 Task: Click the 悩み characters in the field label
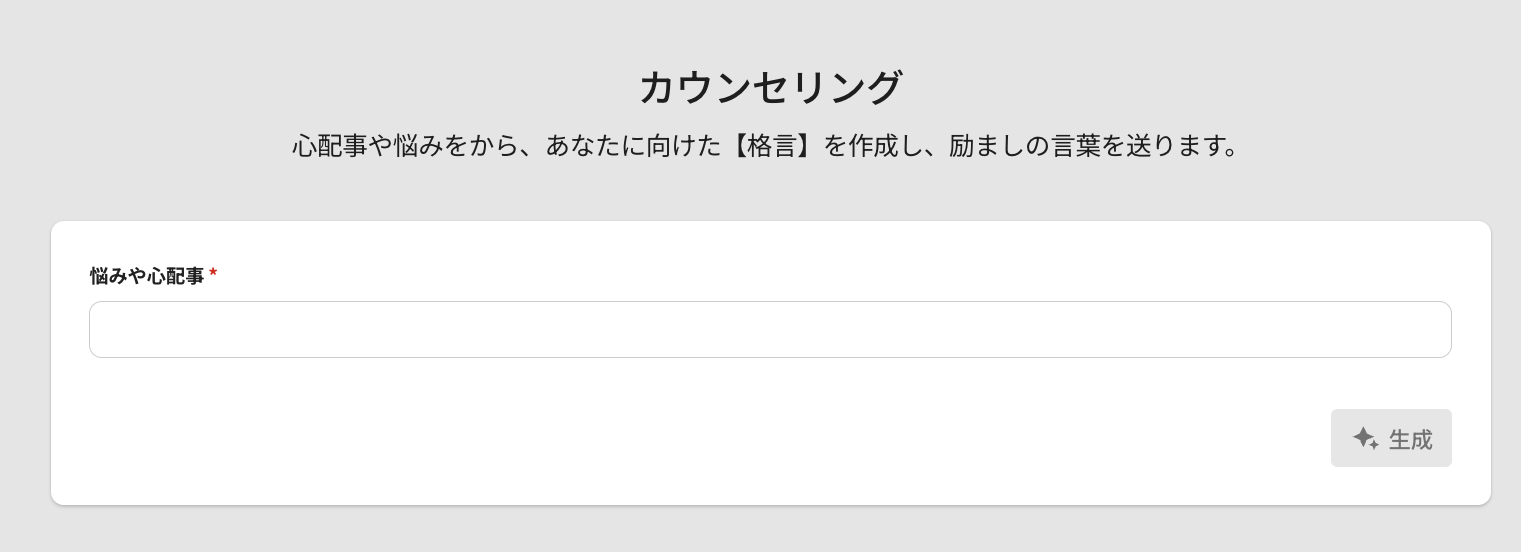[109, 276]
